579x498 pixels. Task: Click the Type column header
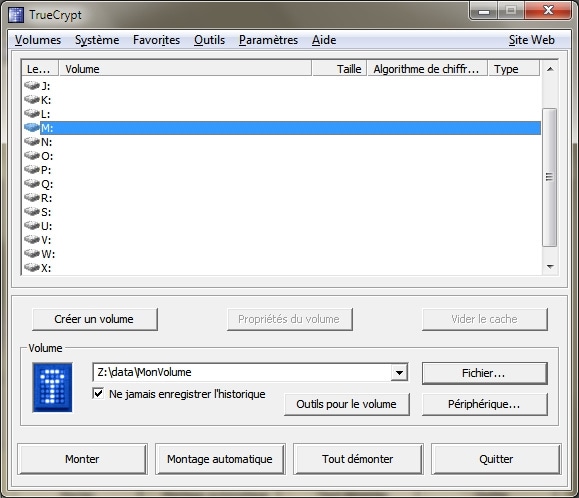[x=514, y=69]
